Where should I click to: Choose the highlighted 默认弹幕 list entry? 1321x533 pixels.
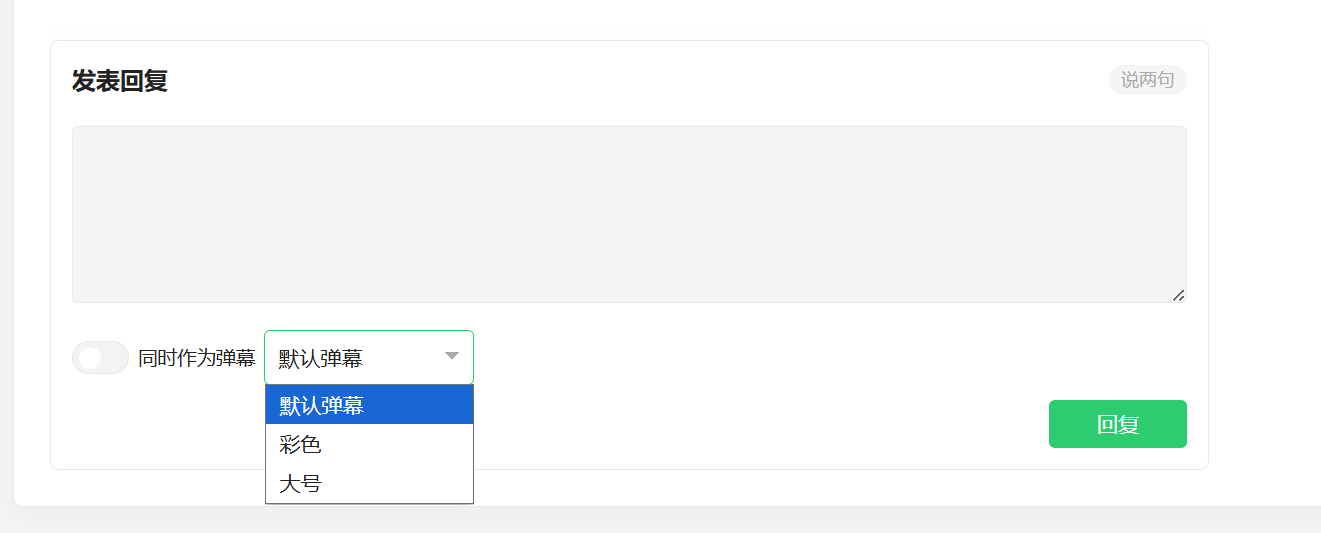pyautogui.click(x=369, y=405)
